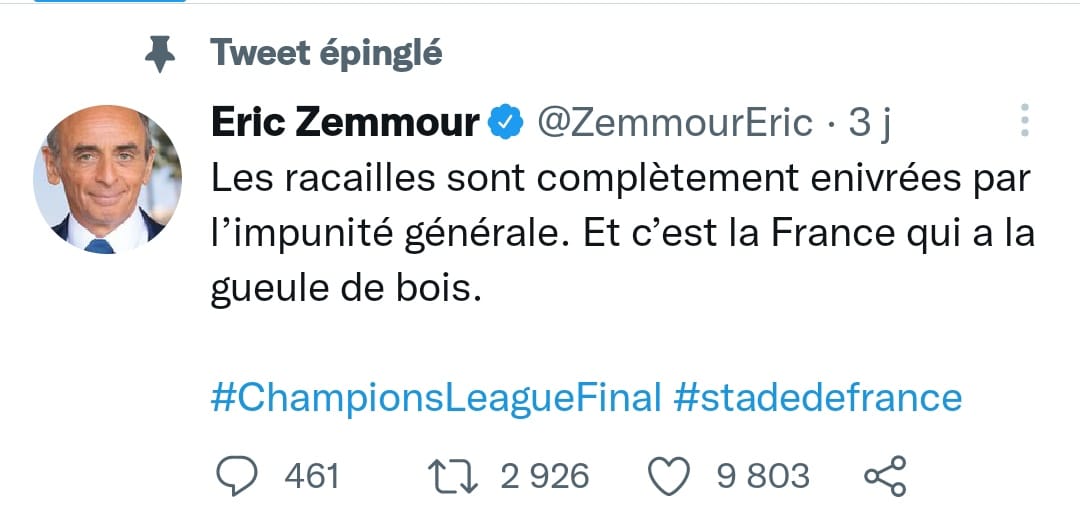
Task: Expand the three-dot more options menu
Action: (x=1023, y=120)
